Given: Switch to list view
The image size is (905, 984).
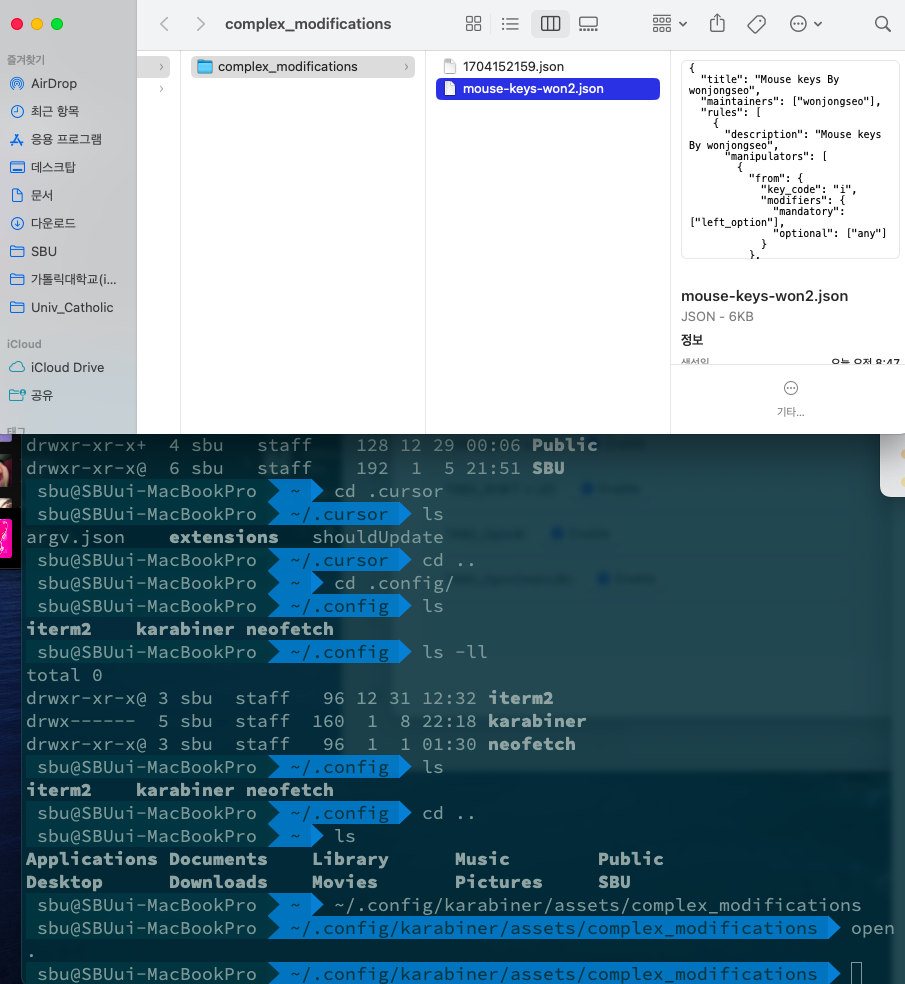Looking at the screenshot, I should pyautogui.click(x=510, y=24).
